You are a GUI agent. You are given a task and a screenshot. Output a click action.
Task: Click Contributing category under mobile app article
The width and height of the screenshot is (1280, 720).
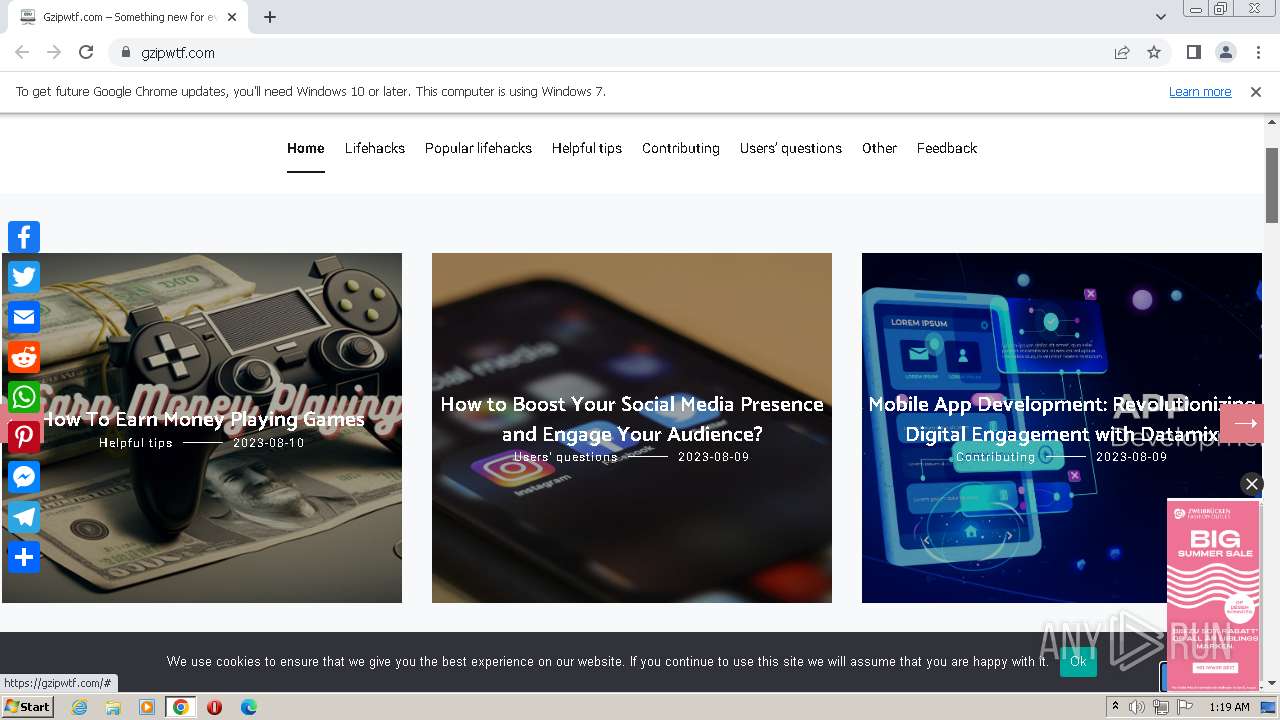[996, 457]
